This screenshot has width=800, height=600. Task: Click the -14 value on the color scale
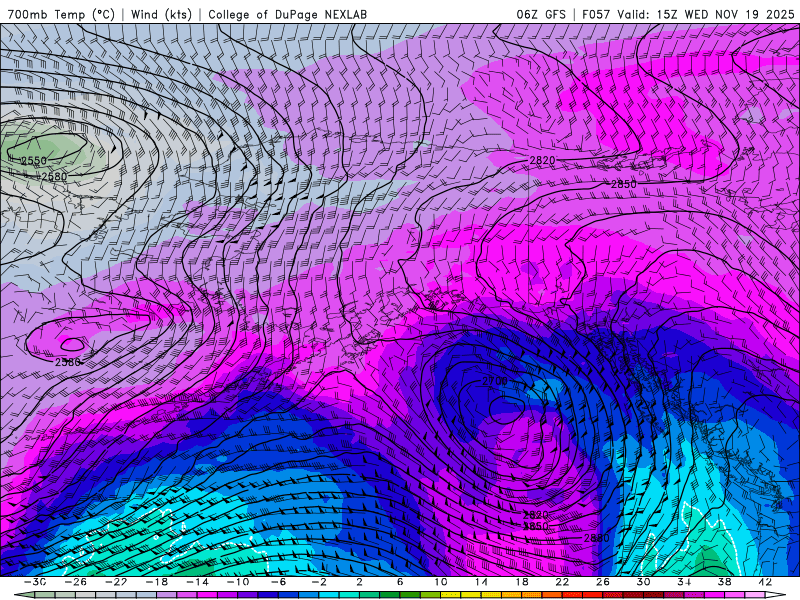(197, 582)
